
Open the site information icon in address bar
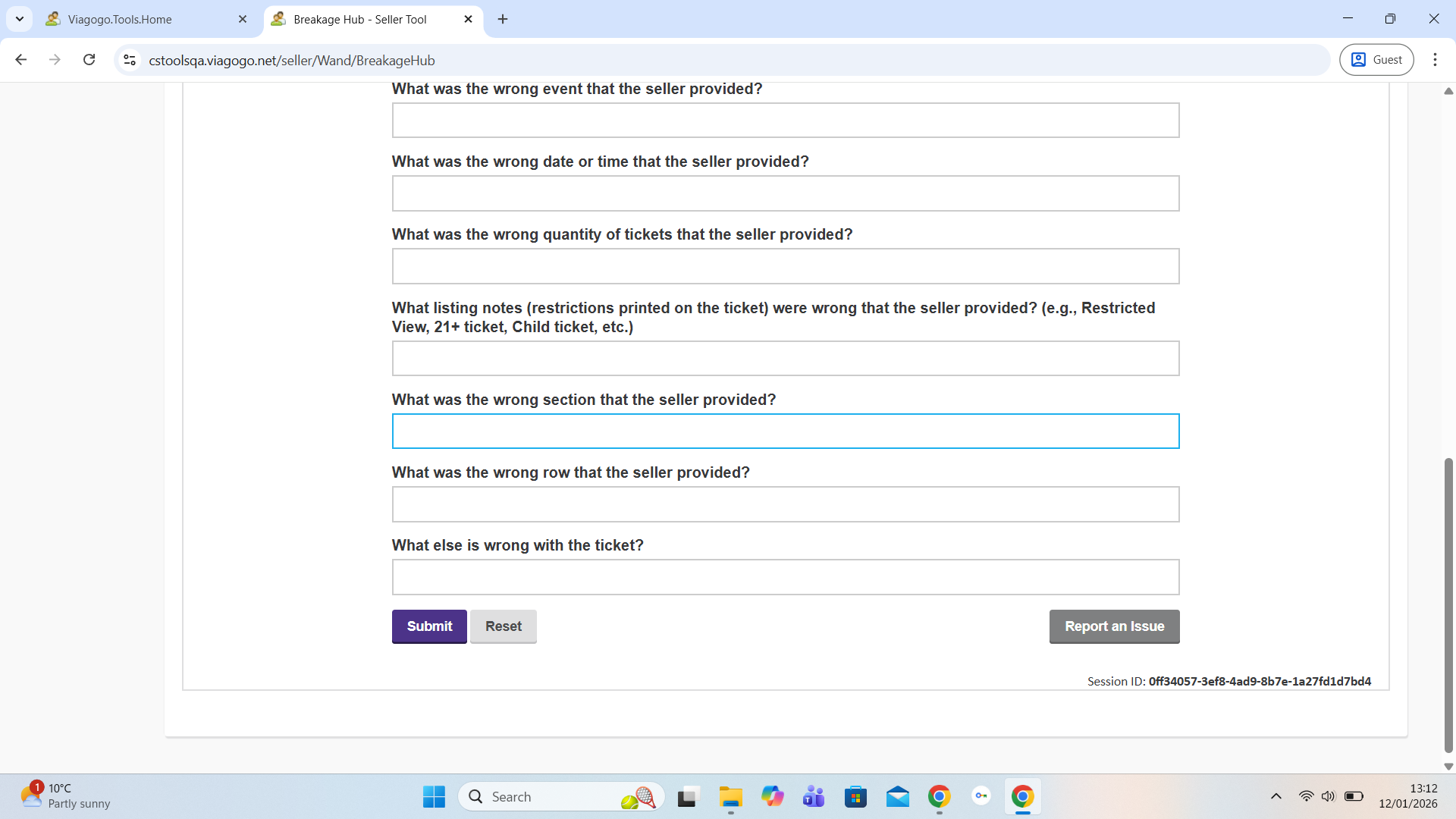point(130,60)
